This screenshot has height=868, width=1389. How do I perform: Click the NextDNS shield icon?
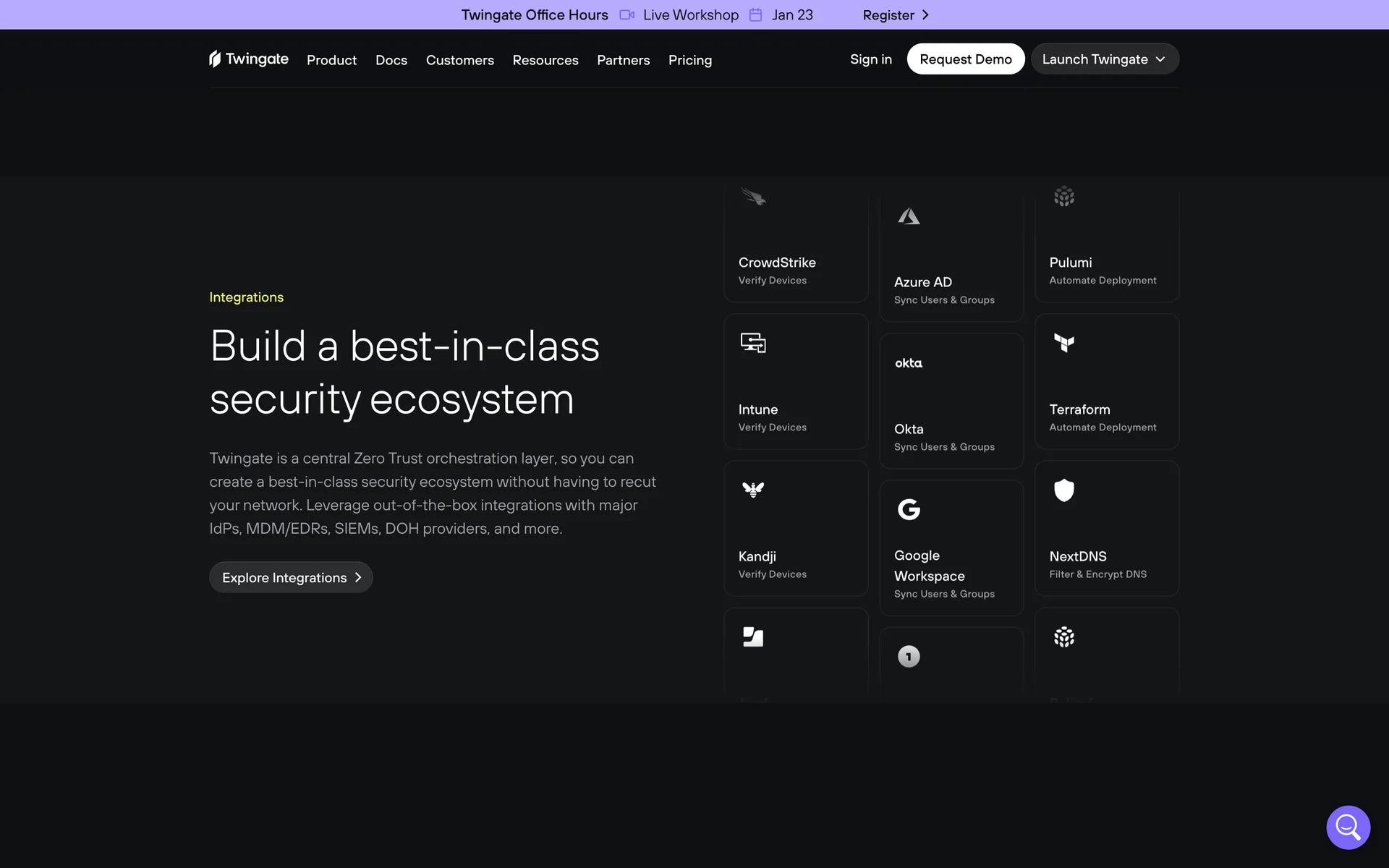[1063, 490]
